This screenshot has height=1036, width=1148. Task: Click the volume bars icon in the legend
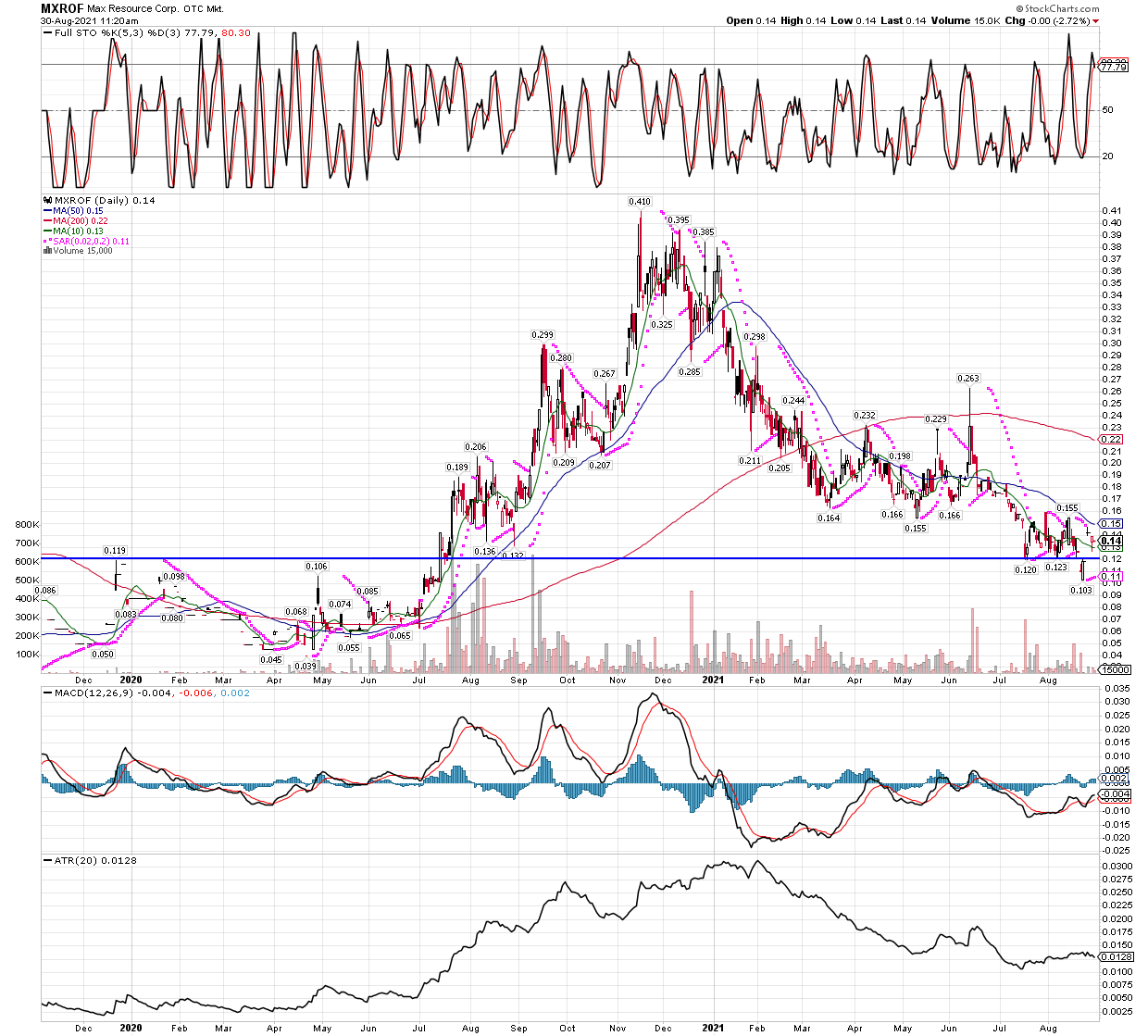click(48, 251)
